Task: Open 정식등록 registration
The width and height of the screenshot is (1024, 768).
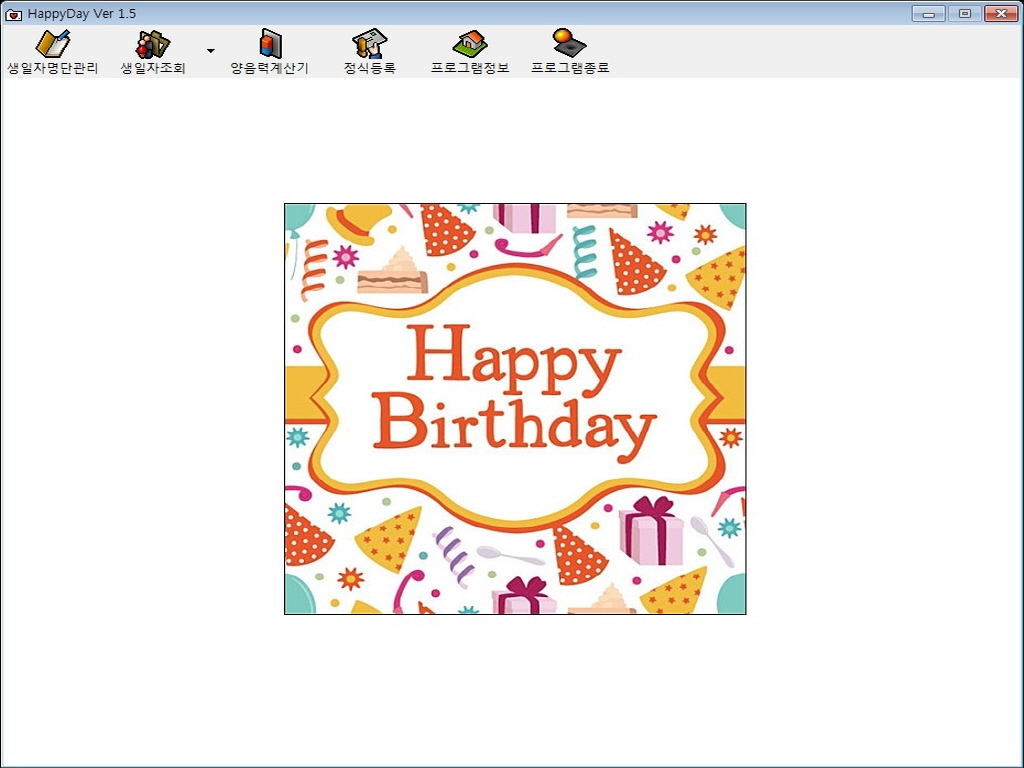Action: coord(370,52)
